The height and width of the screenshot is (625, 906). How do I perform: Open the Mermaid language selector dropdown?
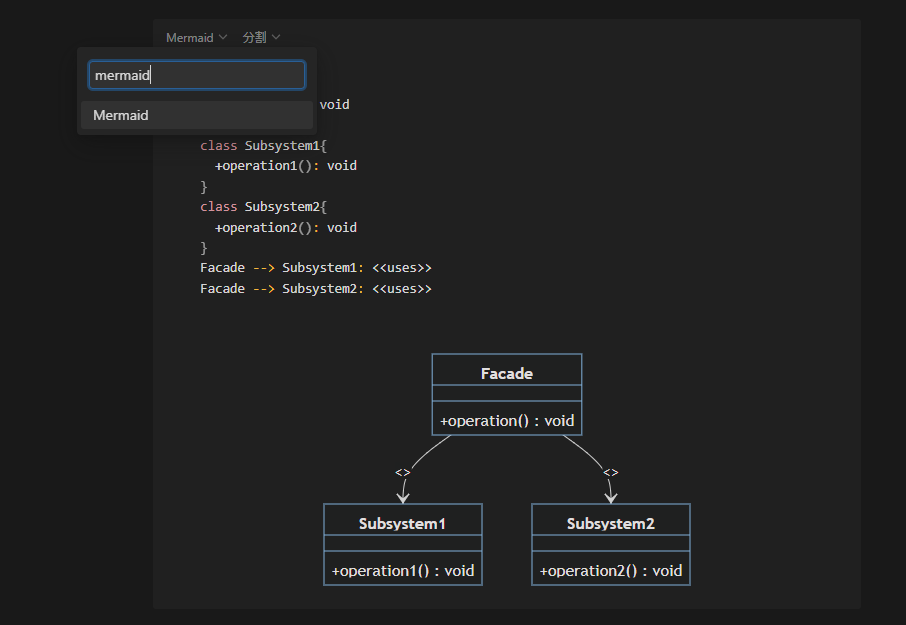coord(196,37)
